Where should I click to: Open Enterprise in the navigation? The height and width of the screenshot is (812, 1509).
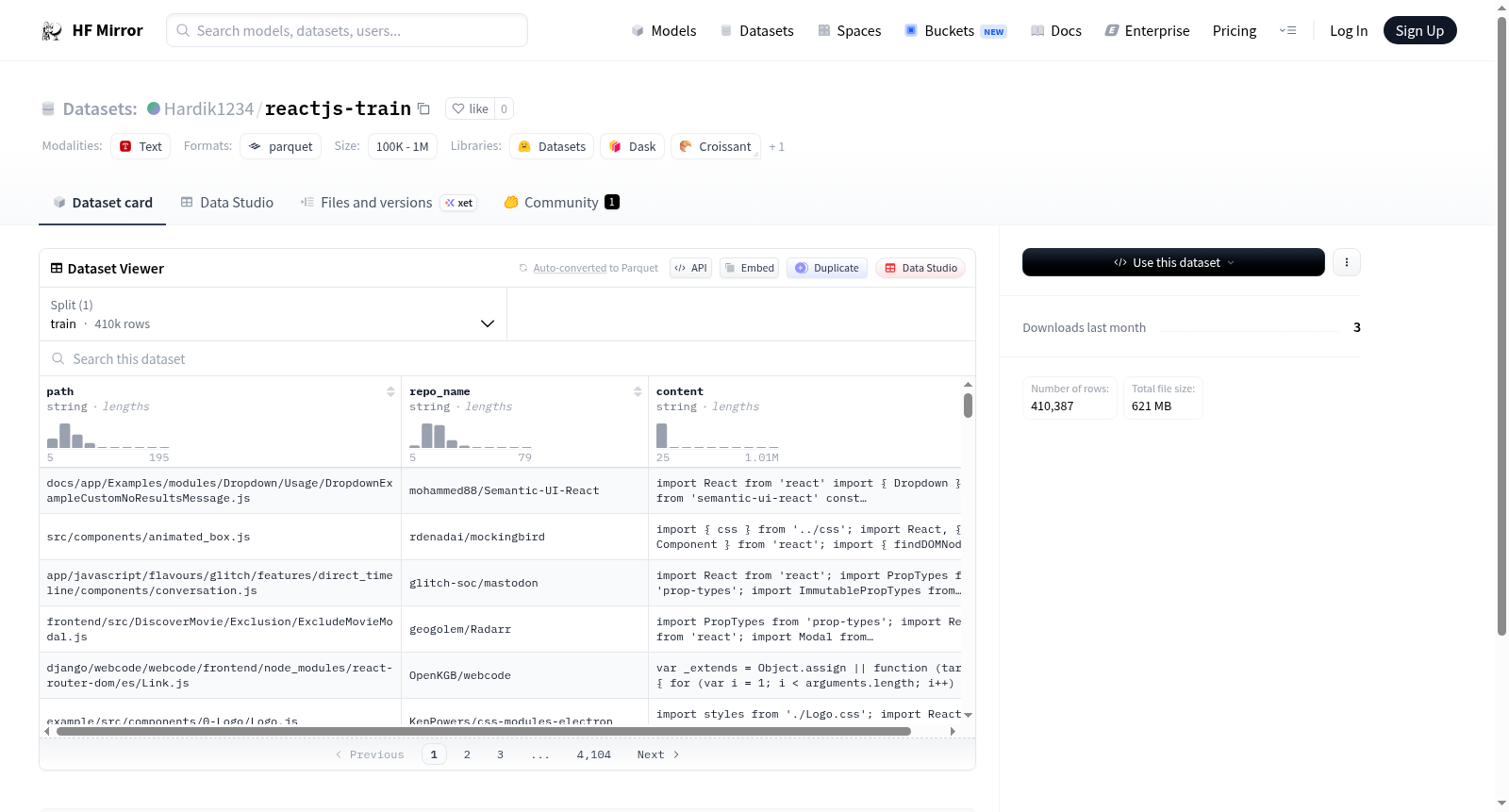click(x=1148, y=31)
